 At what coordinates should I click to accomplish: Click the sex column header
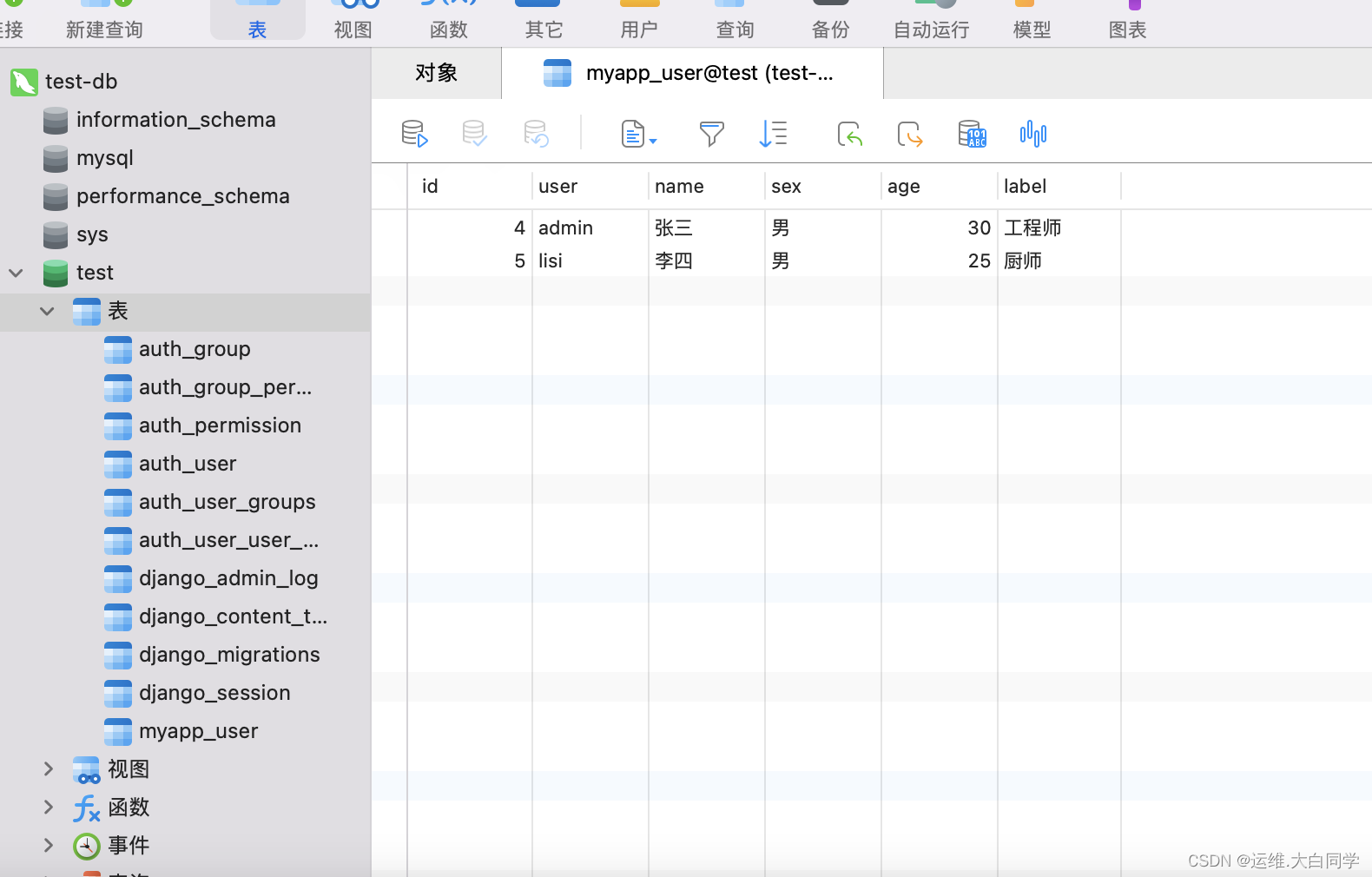pyautogui.click(x=823, y=187)
